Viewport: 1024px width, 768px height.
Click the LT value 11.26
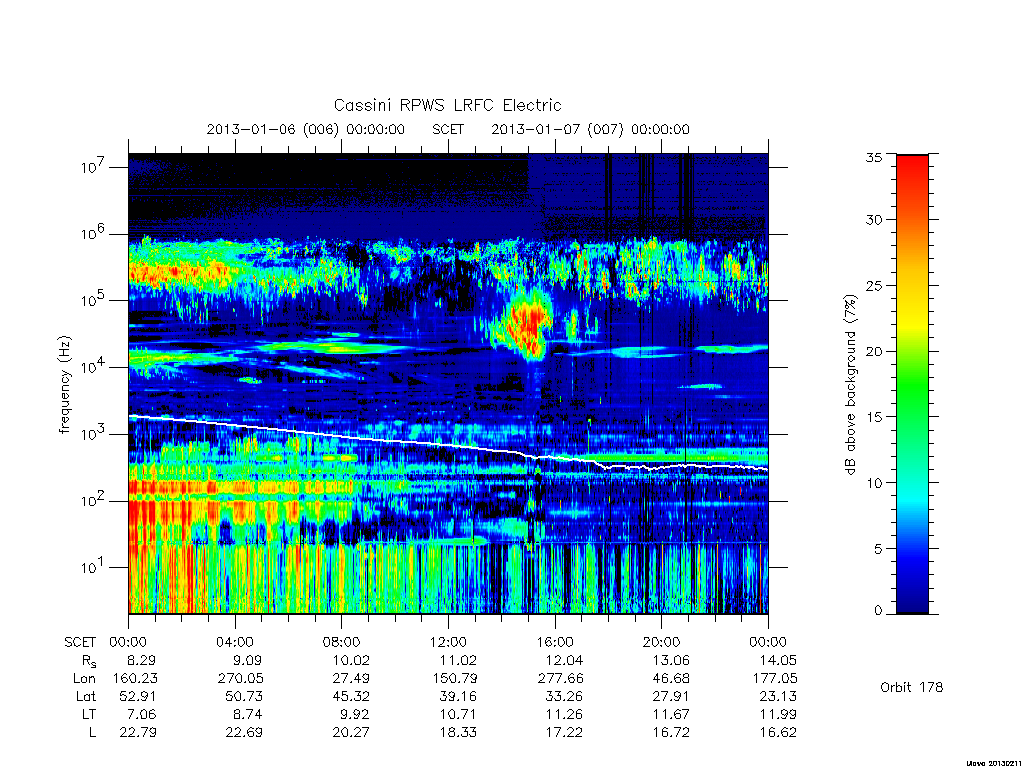coord(564,714)
